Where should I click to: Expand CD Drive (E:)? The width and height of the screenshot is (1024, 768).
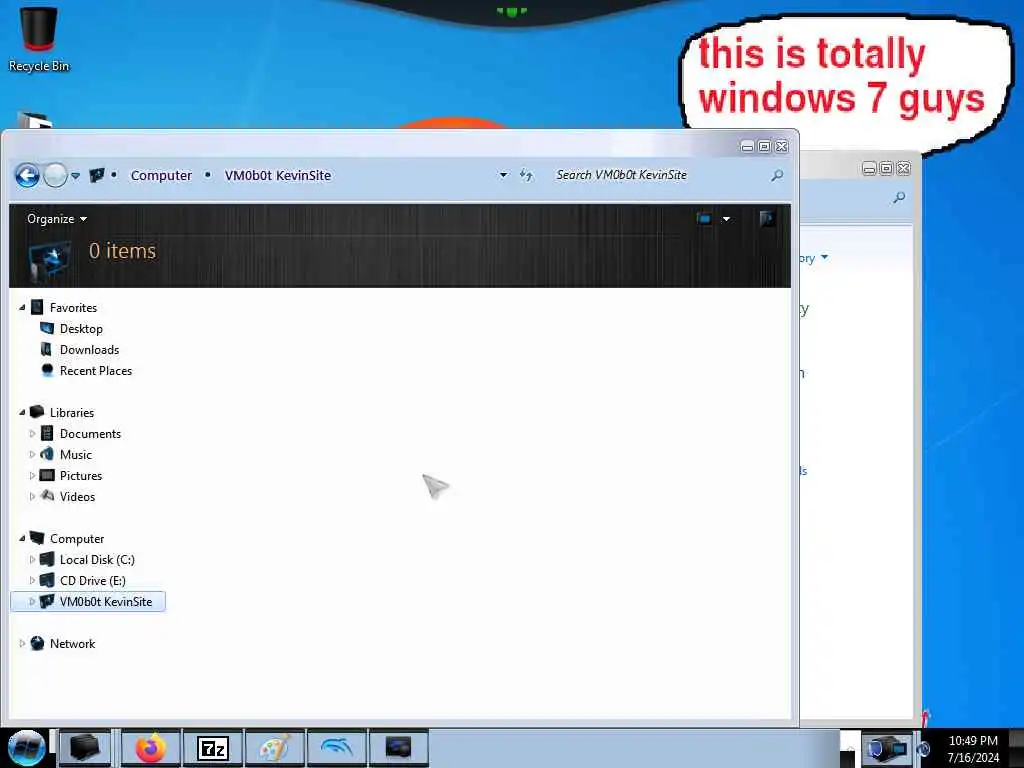tap(32, 581)
